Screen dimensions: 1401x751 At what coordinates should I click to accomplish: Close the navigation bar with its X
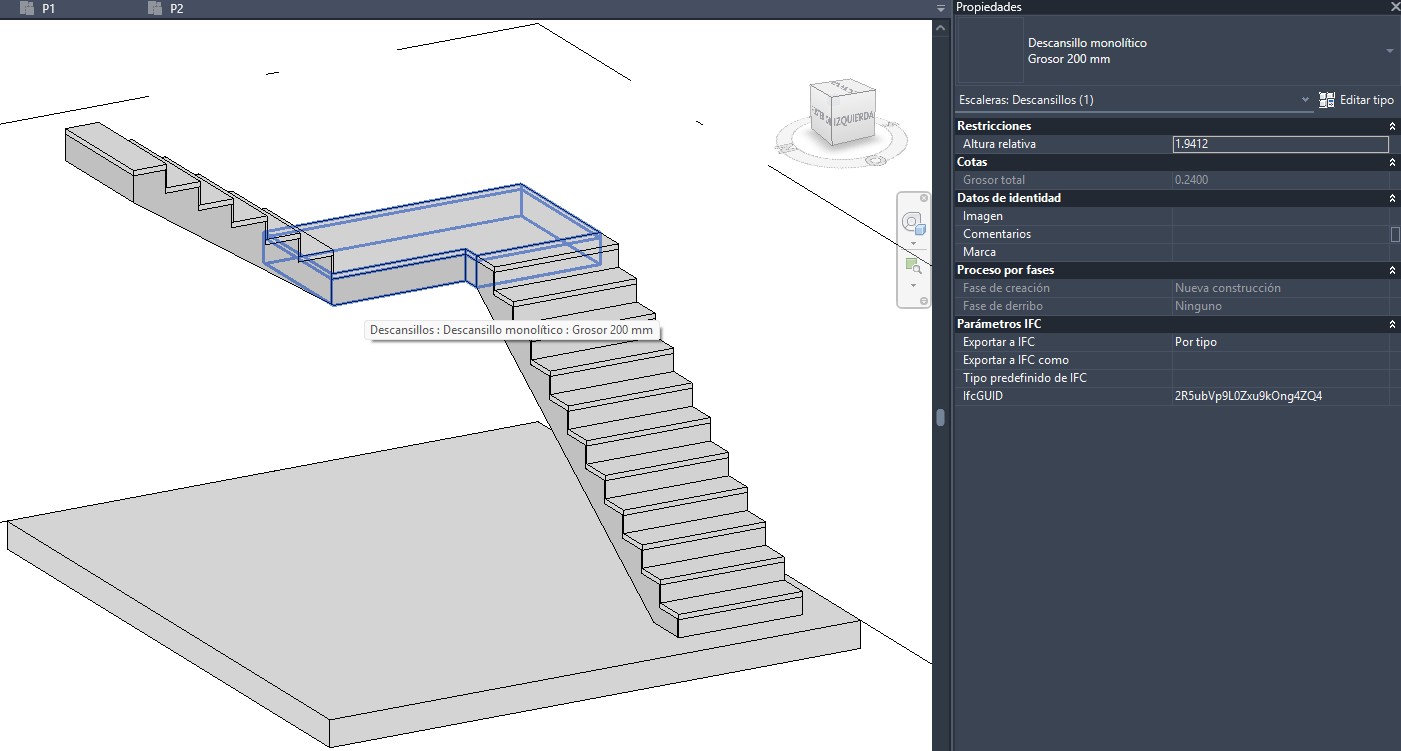923,198
